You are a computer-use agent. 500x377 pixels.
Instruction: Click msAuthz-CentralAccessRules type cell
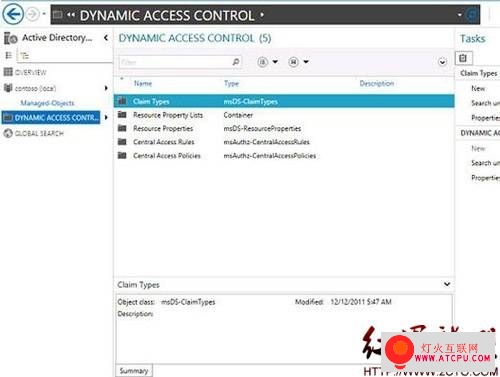(266, 142)
